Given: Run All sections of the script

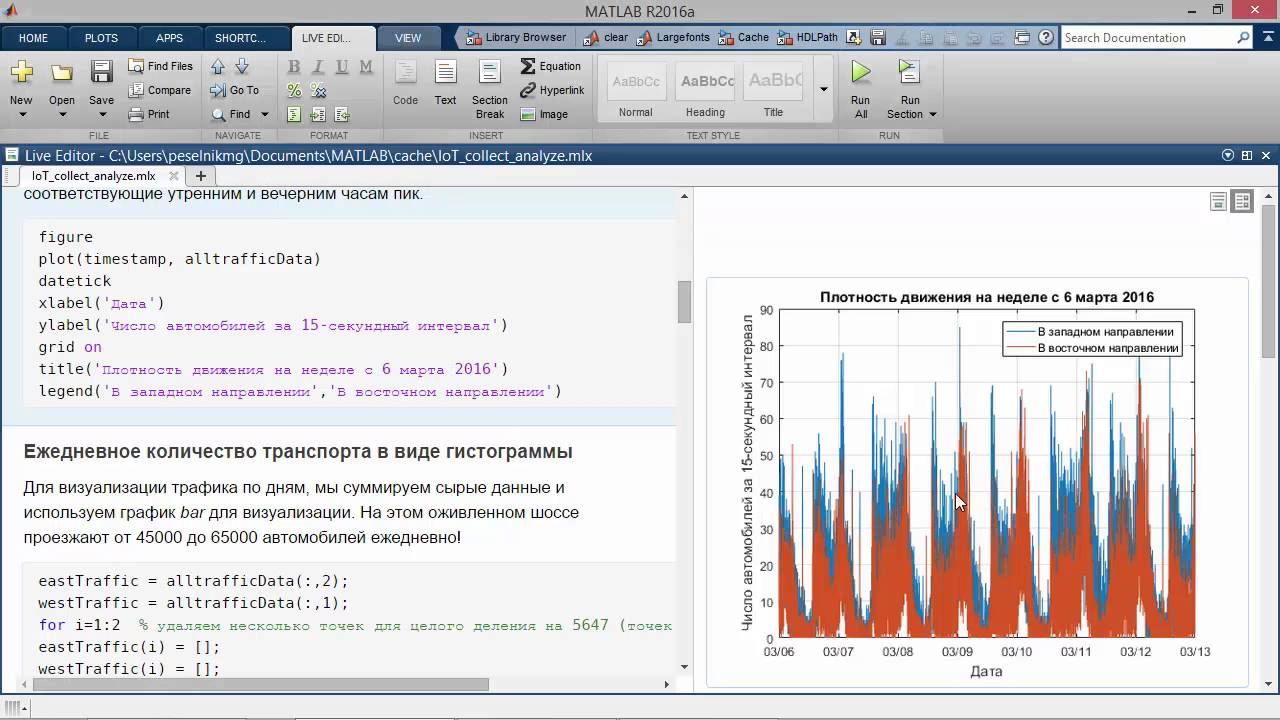Looking at the screenshot, I should [x=861, y=89].
